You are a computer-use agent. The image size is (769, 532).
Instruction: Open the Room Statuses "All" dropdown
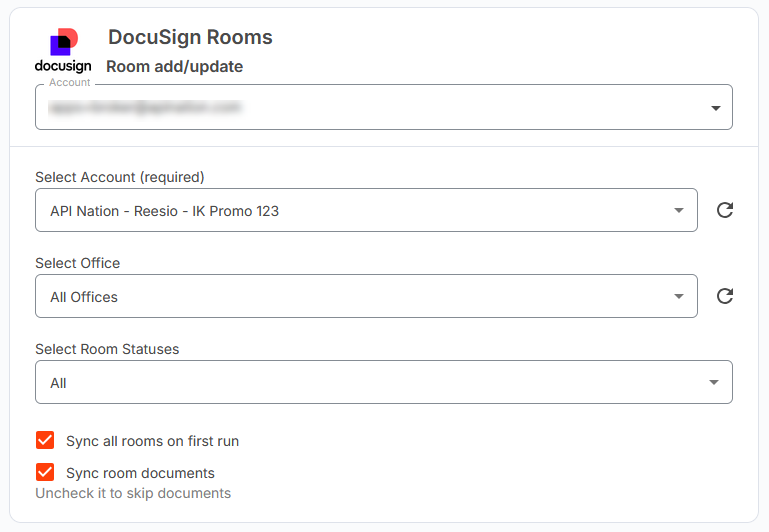(370, 383)
